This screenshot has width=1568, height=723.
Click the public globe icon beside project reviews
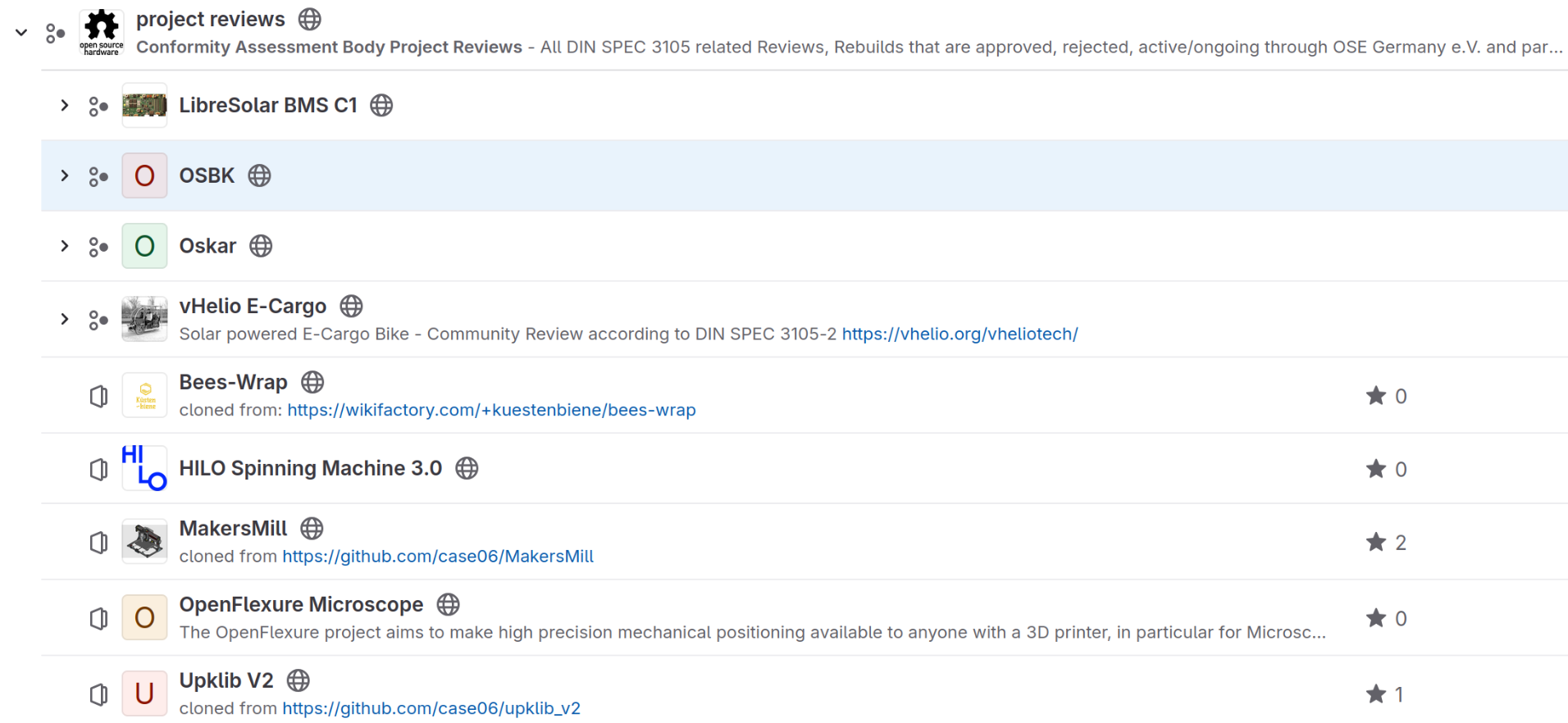point(310,19)
